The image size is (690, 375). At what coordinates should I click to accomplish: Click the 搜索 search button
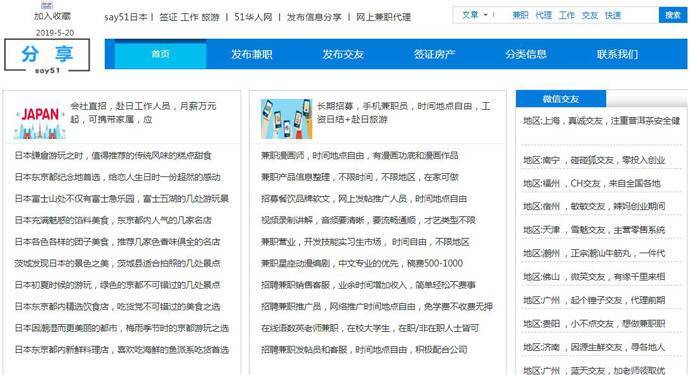coord(673,15)
